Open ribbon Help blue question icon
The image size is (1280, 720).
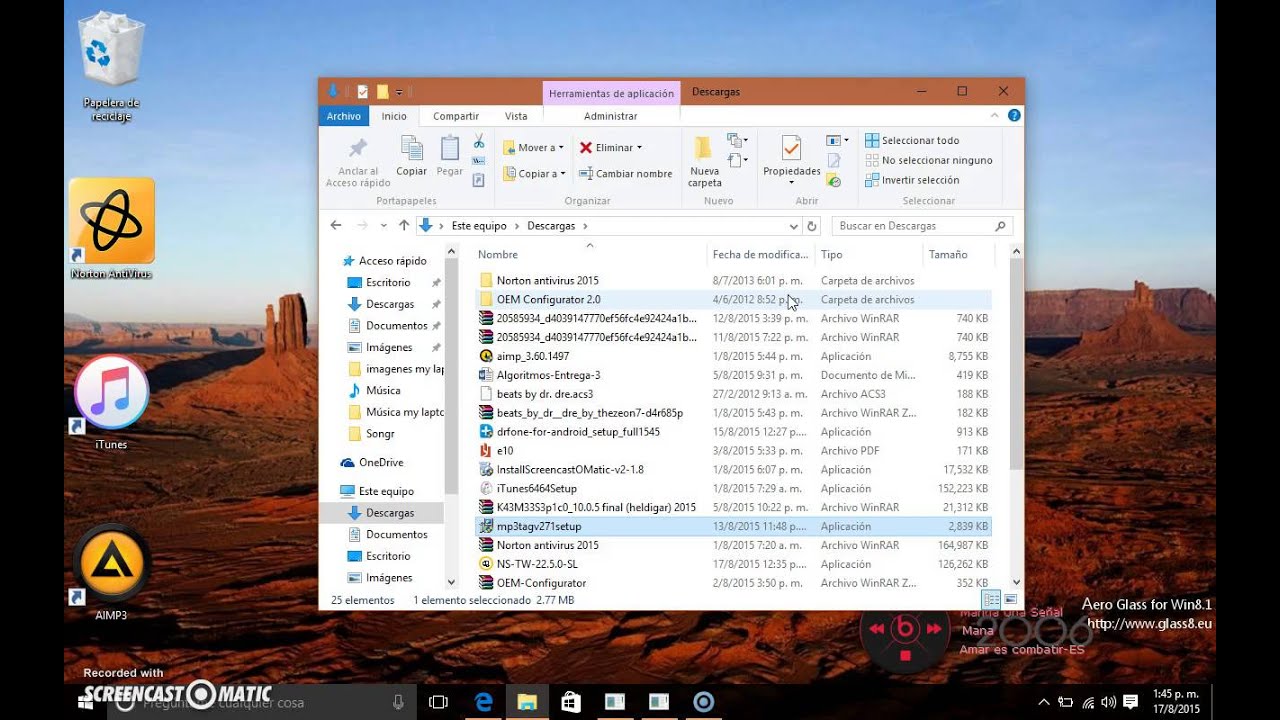click(x=1014, y=116)
